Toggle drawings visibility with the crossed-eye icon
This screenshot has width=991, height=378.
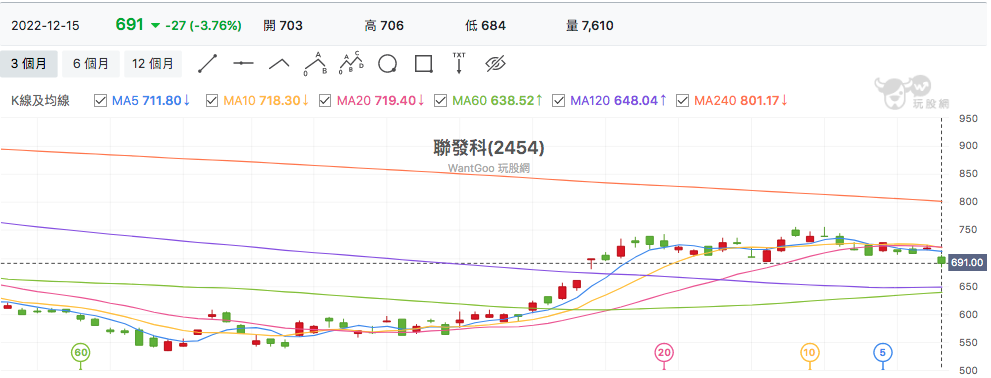tap(496, 63)
